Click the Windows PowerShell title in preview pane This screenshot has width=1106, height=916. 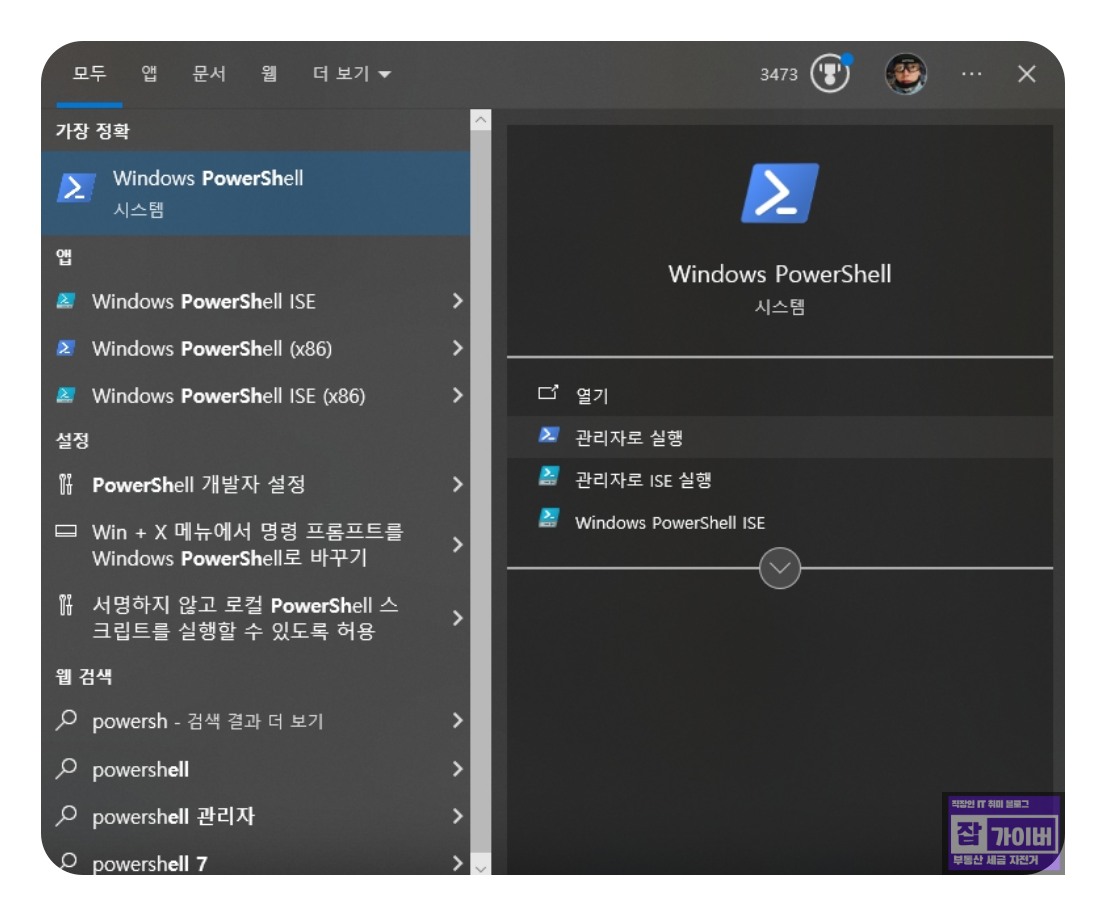click(779, 274)
